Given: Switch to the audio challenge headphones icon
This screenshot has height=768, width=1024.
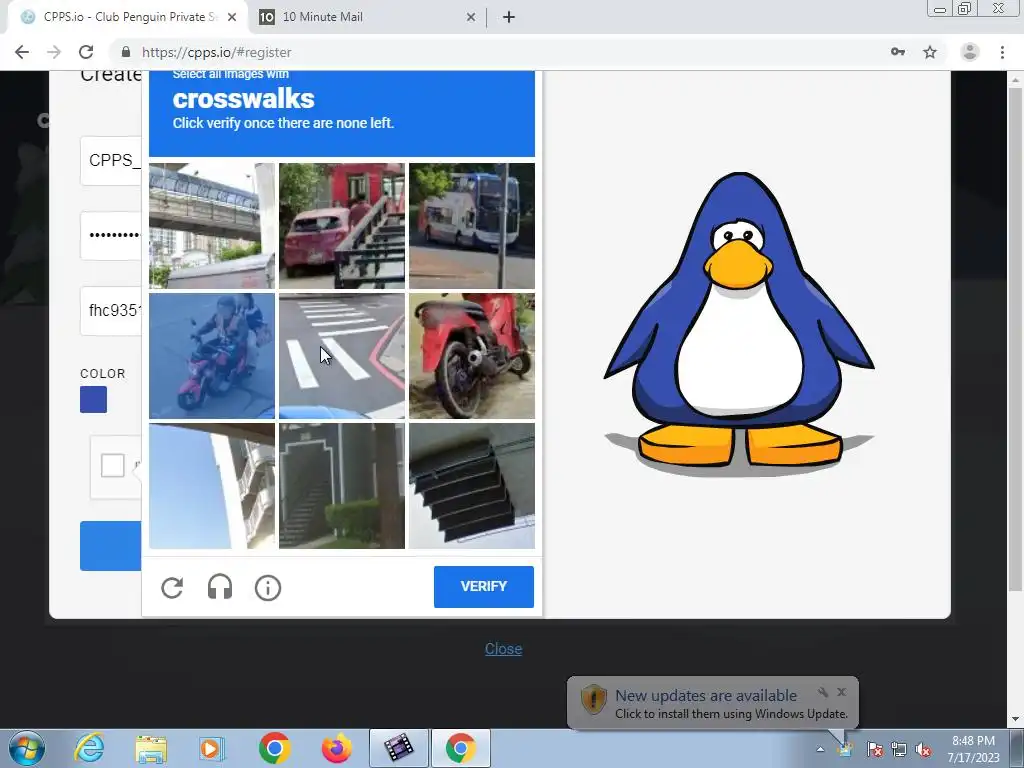Looking at the screenshot, I should [220, 587].
